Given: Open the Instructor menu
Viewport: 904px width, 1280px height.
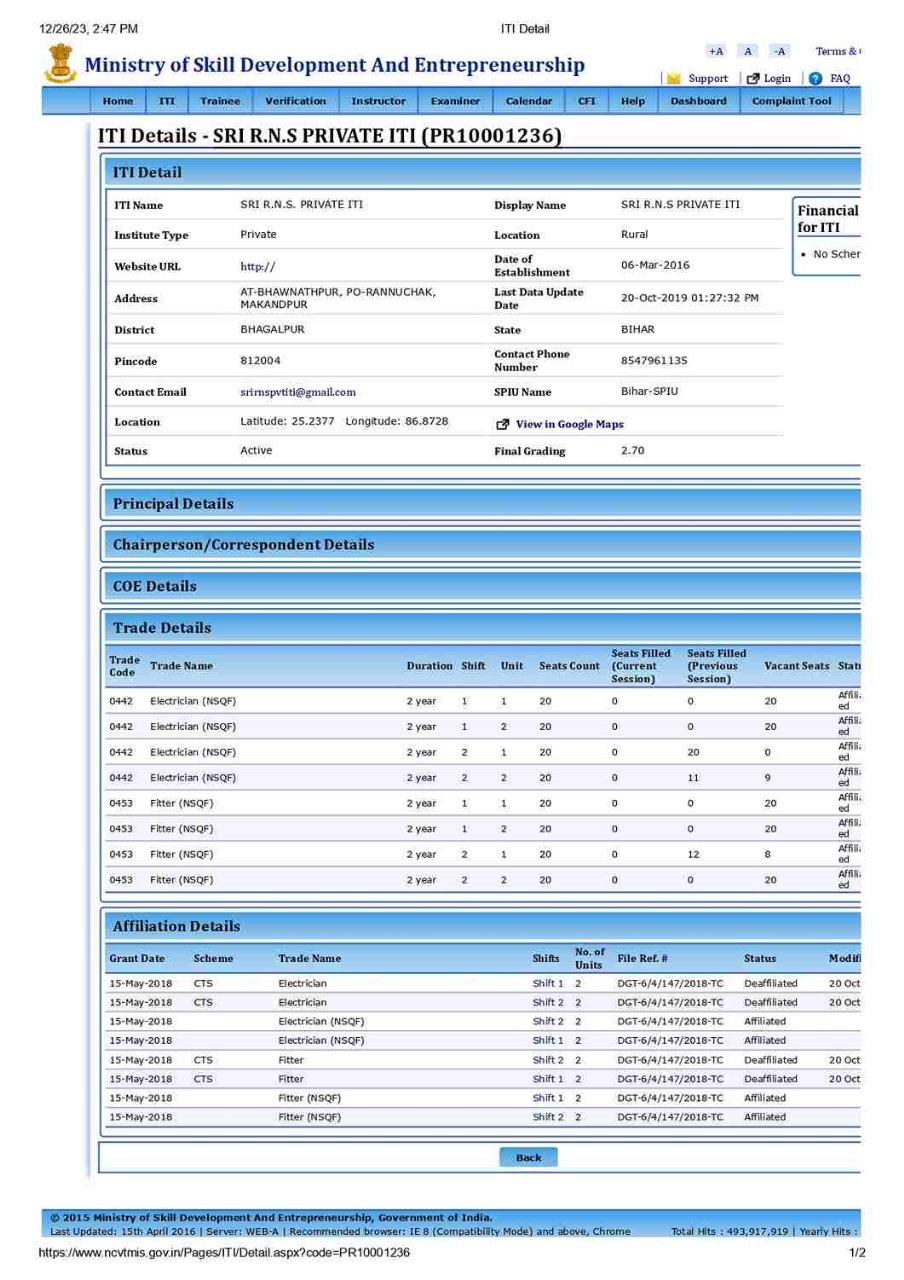Looking at the screenshot, I should coord(378,101).
